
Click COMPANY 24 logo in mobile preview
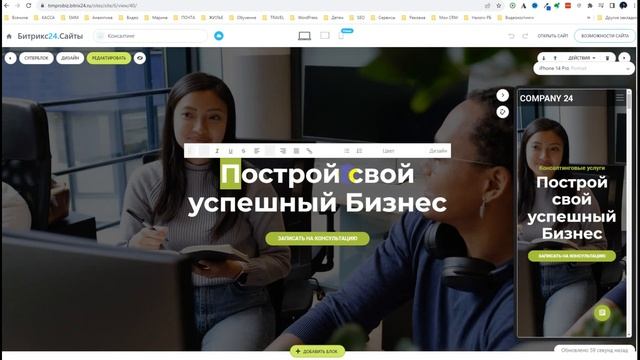(546, 98)
